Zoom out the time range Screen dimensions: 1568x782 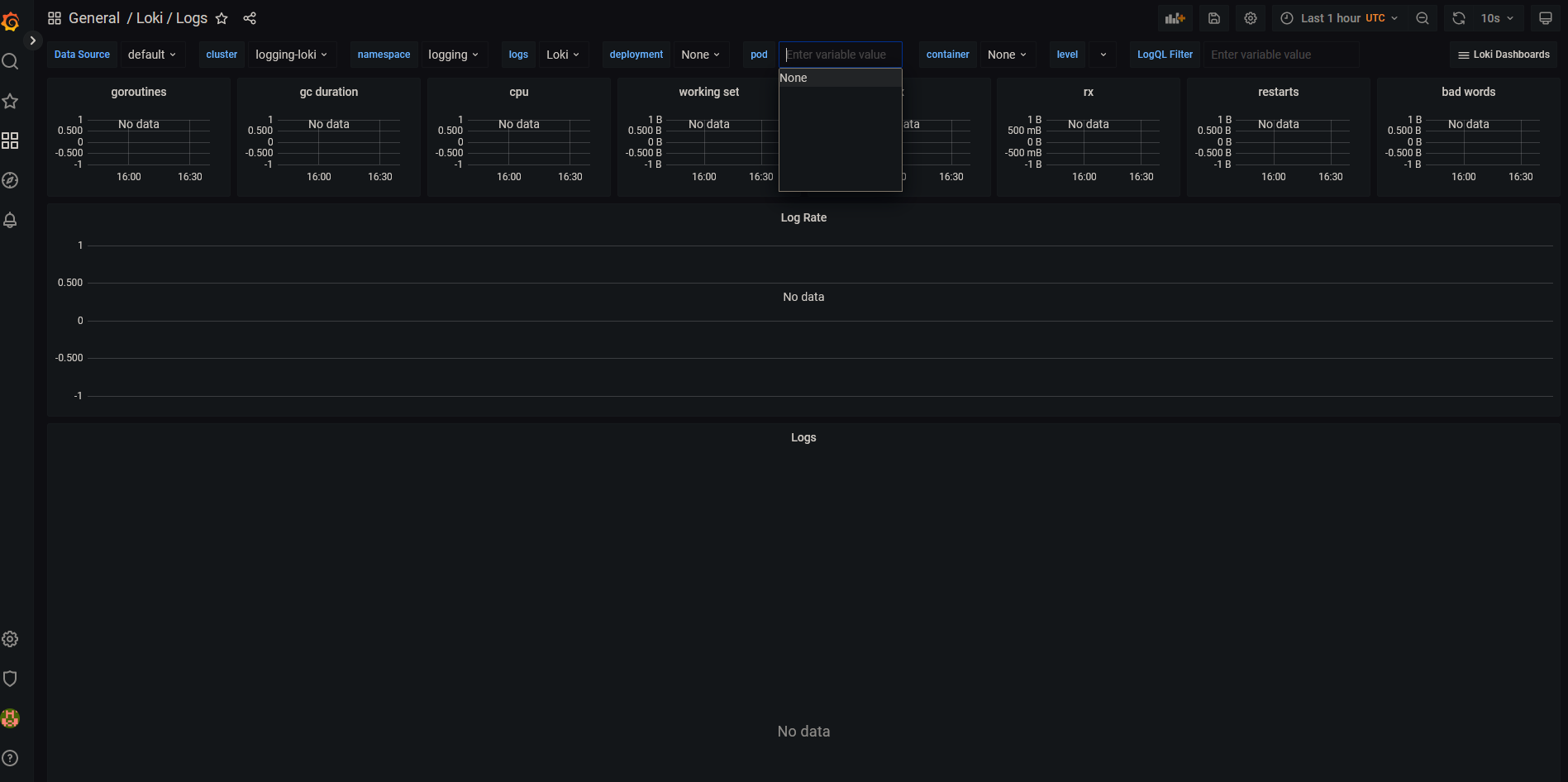pyautogui.click(x=1423, y=17)
